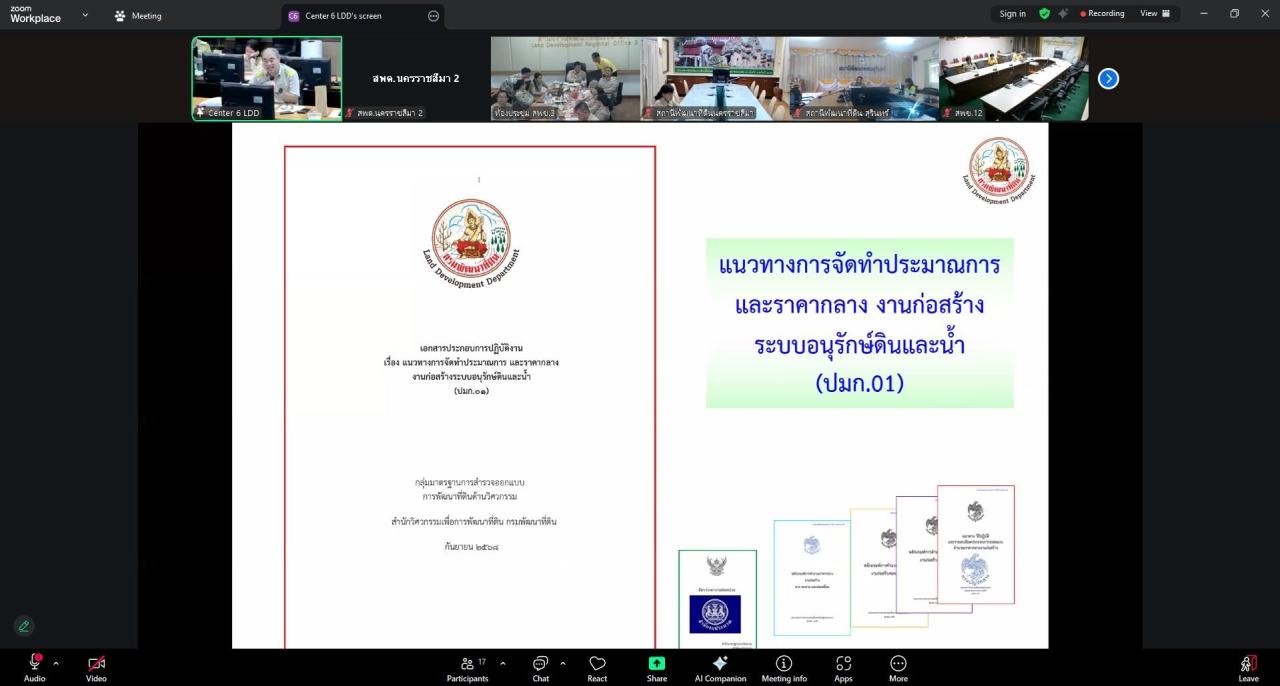Open AI Companion

point(720,668)
